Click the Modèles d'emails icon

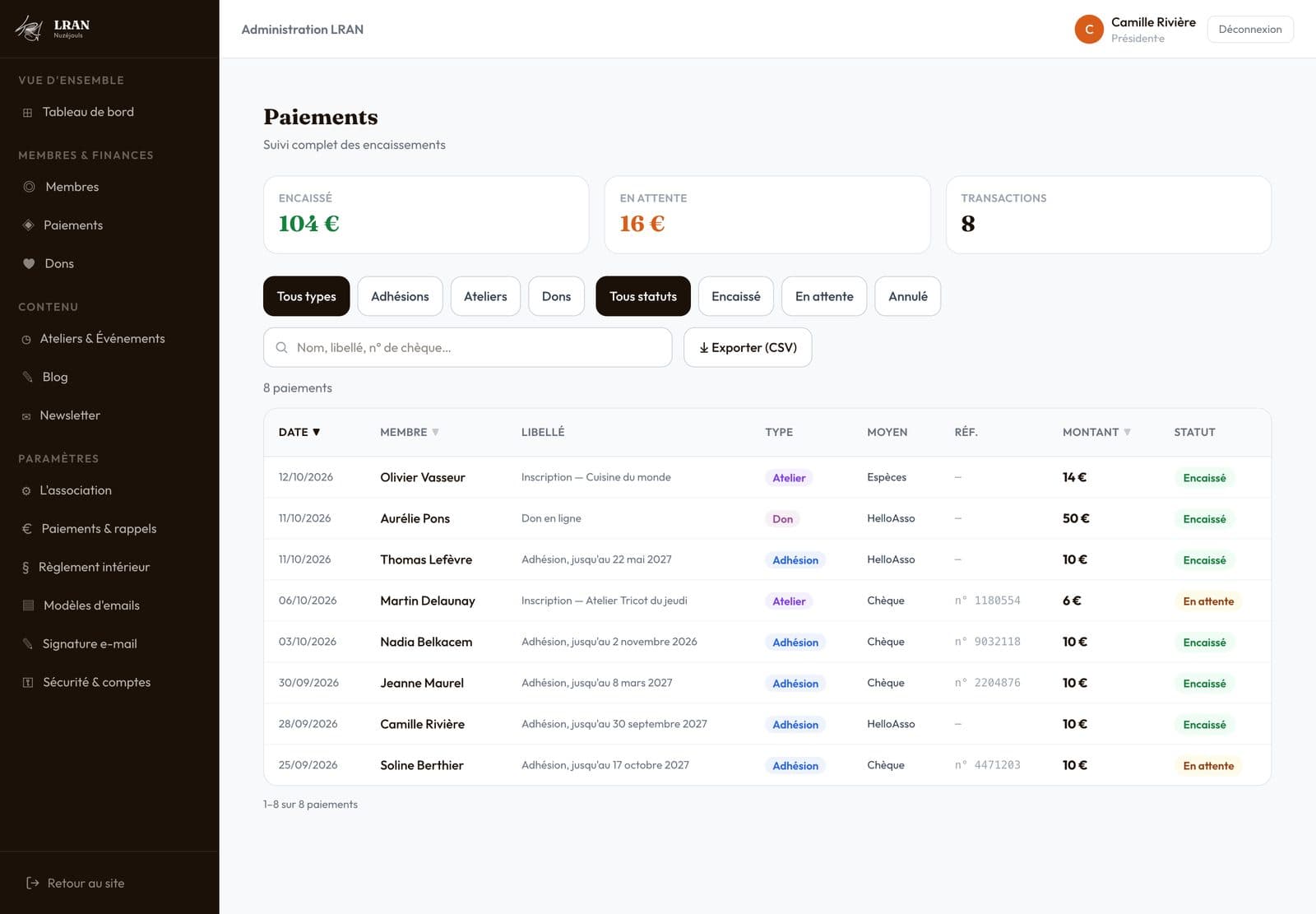point(28,605)
